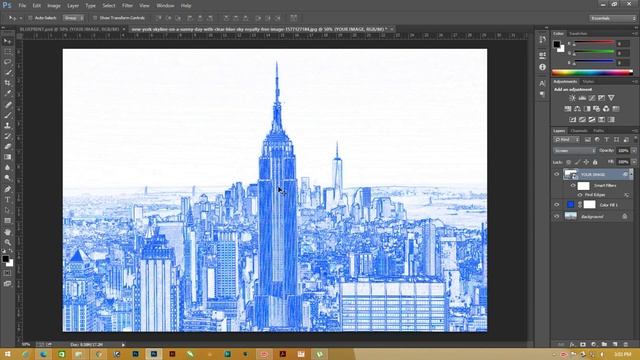The width and height of the screenshot is (640, 360).
Task: Toggle visibility of Smart Filters
Action: pyautogui.click(x=573, y=185)
